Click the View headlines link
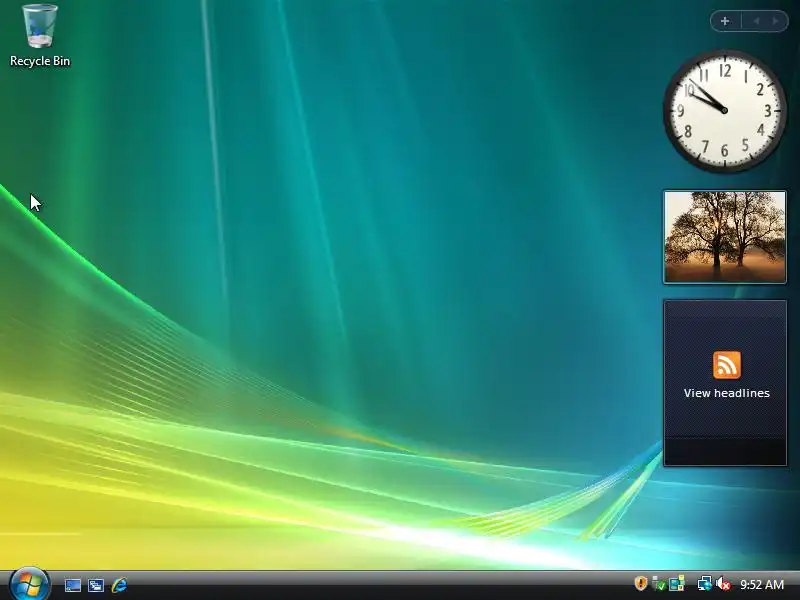This screenshot has height=600, width=800. click(727, 393)
